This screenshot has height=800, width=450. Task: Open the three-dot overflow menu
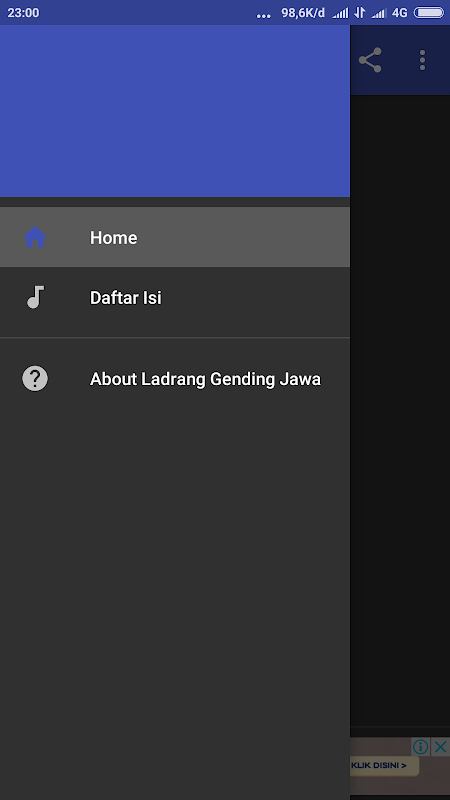422,60
